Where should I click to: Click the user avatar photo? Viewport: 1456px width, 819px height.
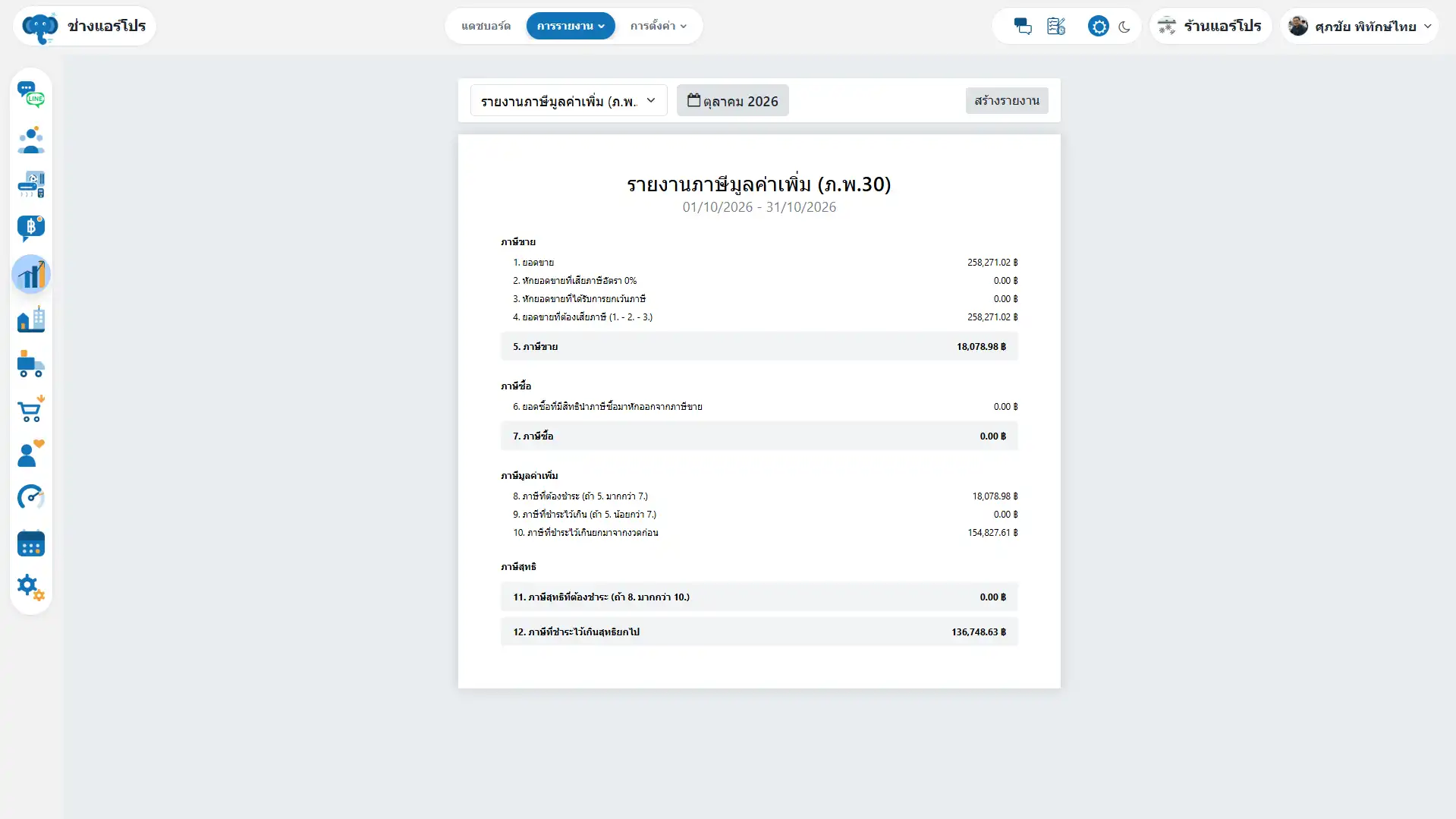point(1297,26)
